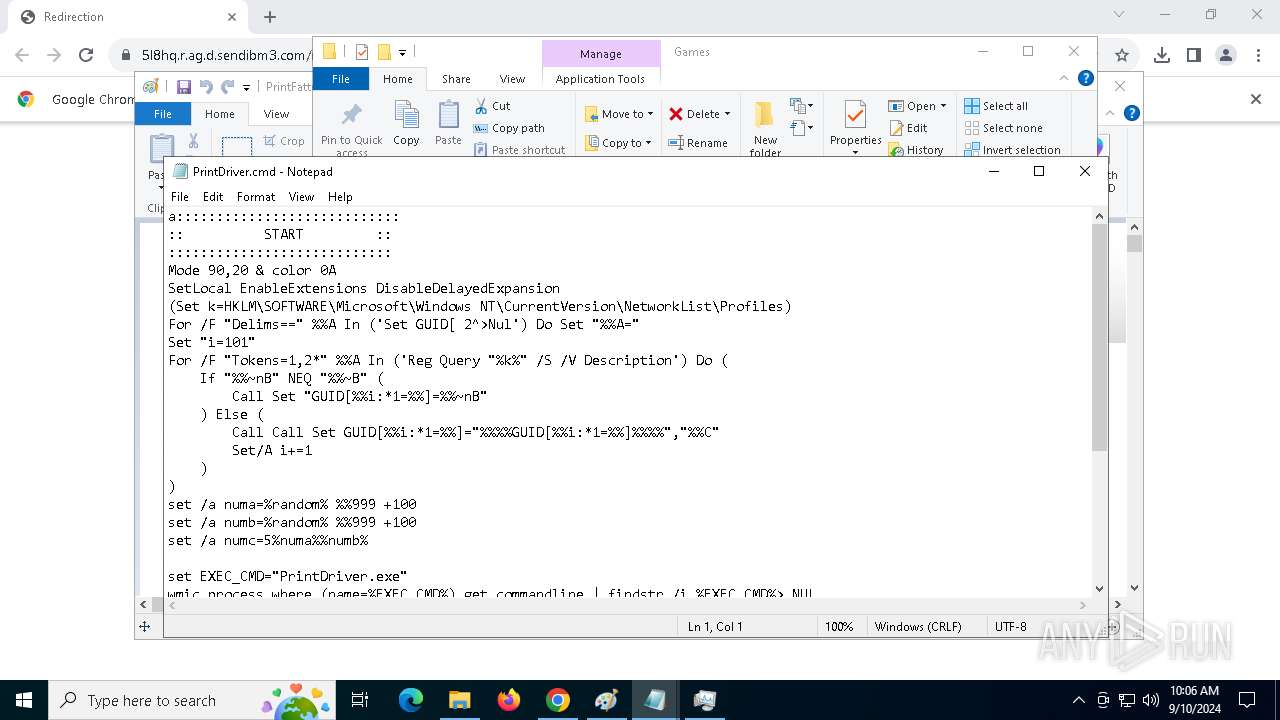Click Rename in Explorer ribbon

pos(698,143)
